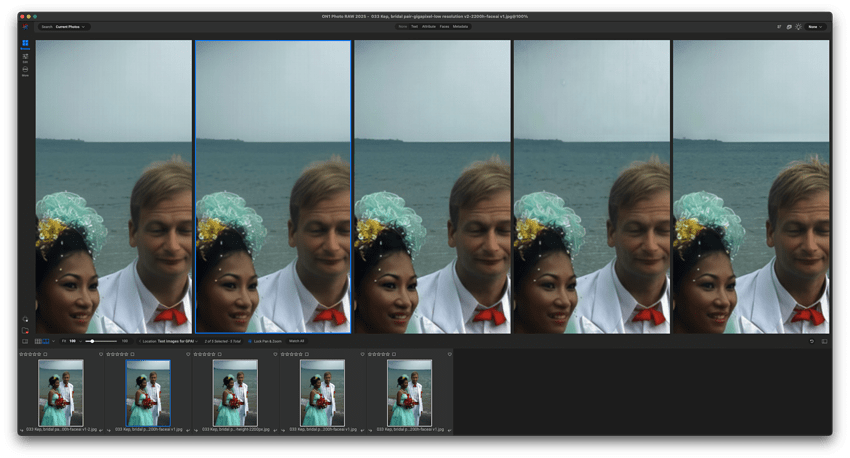Click the ON1 logo icon
This screenshot has width=850, height=458.
[x=25, y=27]
